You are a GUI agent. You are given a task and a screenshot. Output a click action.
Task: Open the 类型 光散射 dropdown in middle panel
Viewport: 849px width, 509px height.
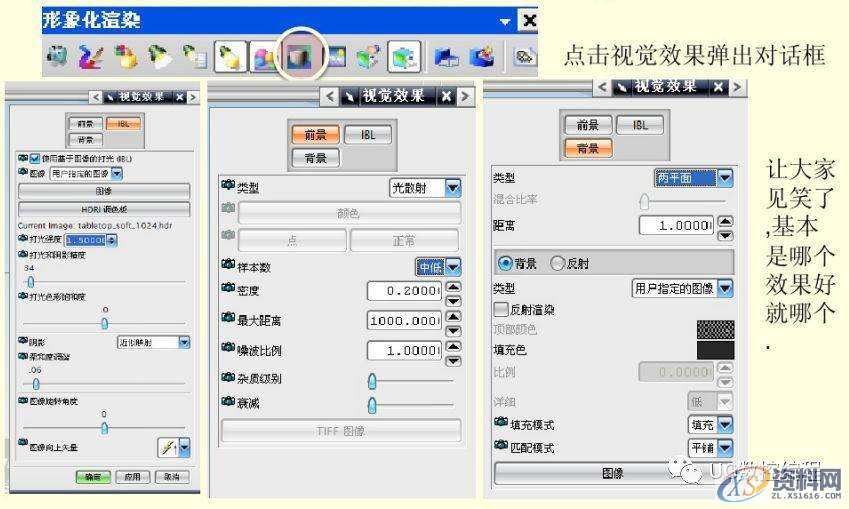453,188
